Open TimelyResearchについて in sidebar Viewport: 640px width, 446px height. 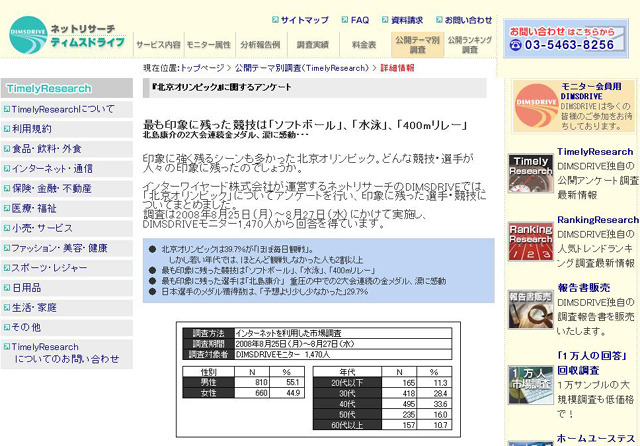click(63, 109)
